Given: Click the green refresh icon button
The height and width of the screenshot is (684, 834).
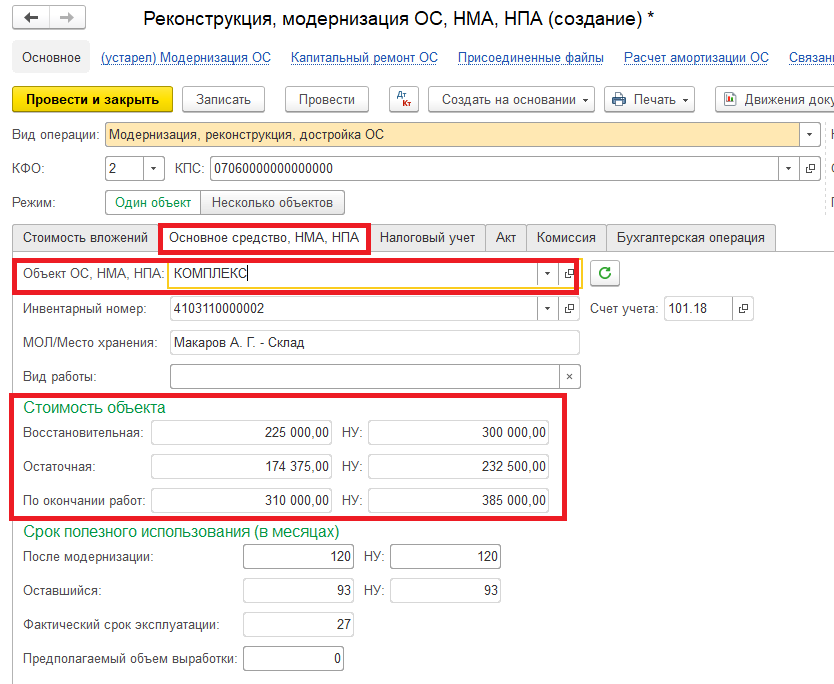Looking at the screenshot, I should point(604,273).
